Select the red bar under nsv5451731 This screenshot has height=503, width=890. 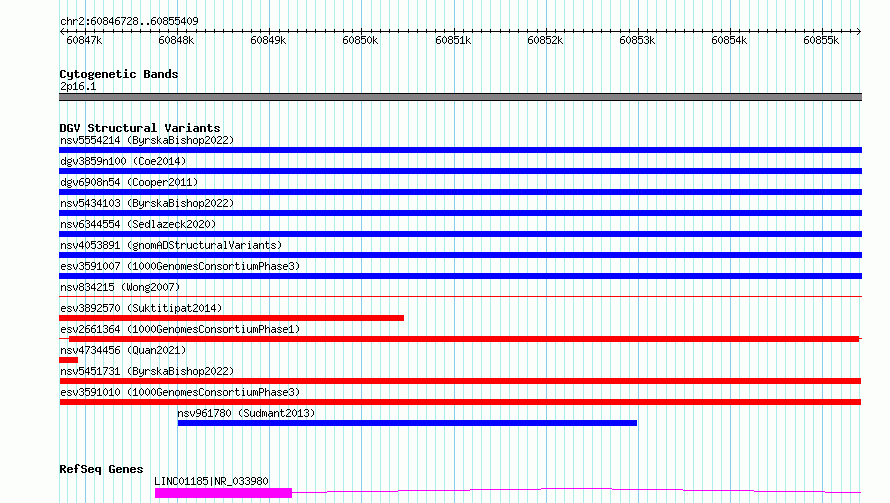(x=460, y=381)
